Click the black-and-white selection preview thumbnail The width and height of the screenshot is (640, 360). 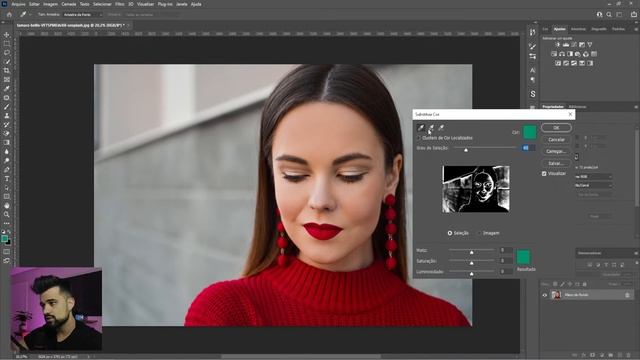click(x=476, y=189)
